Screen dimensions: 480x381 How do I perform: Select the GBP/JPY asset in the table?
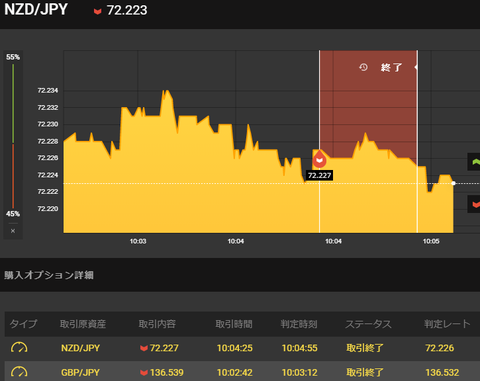(80, 372)
